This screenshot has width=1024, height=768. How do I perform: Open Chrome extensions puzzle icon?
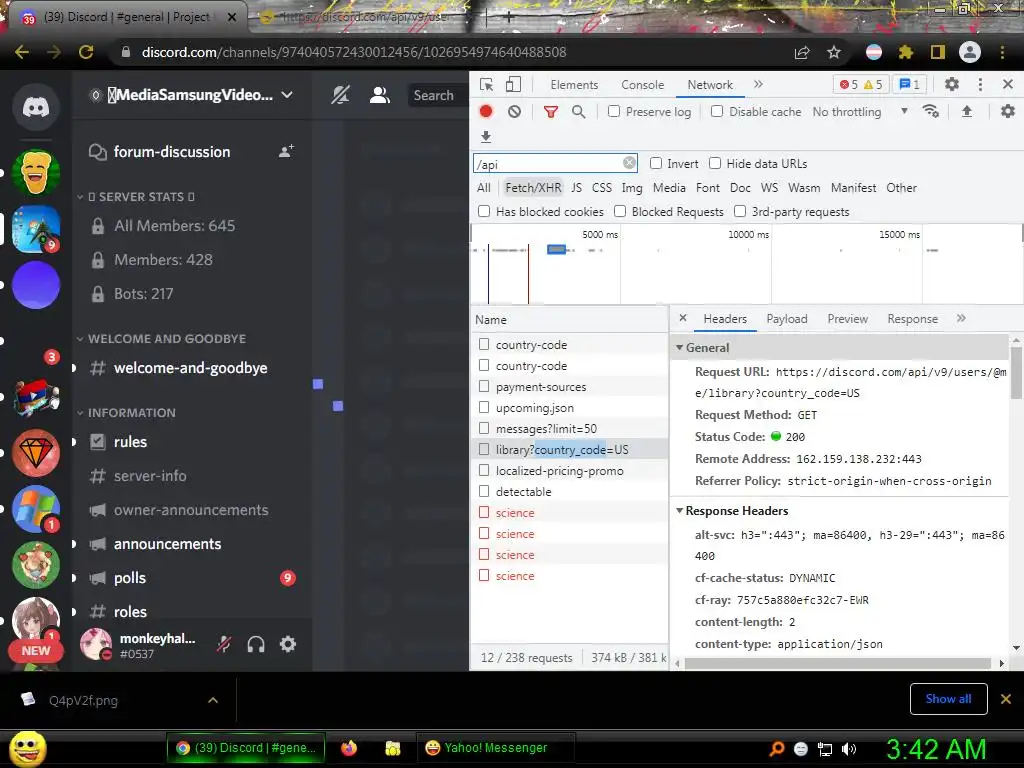point(906,52)
